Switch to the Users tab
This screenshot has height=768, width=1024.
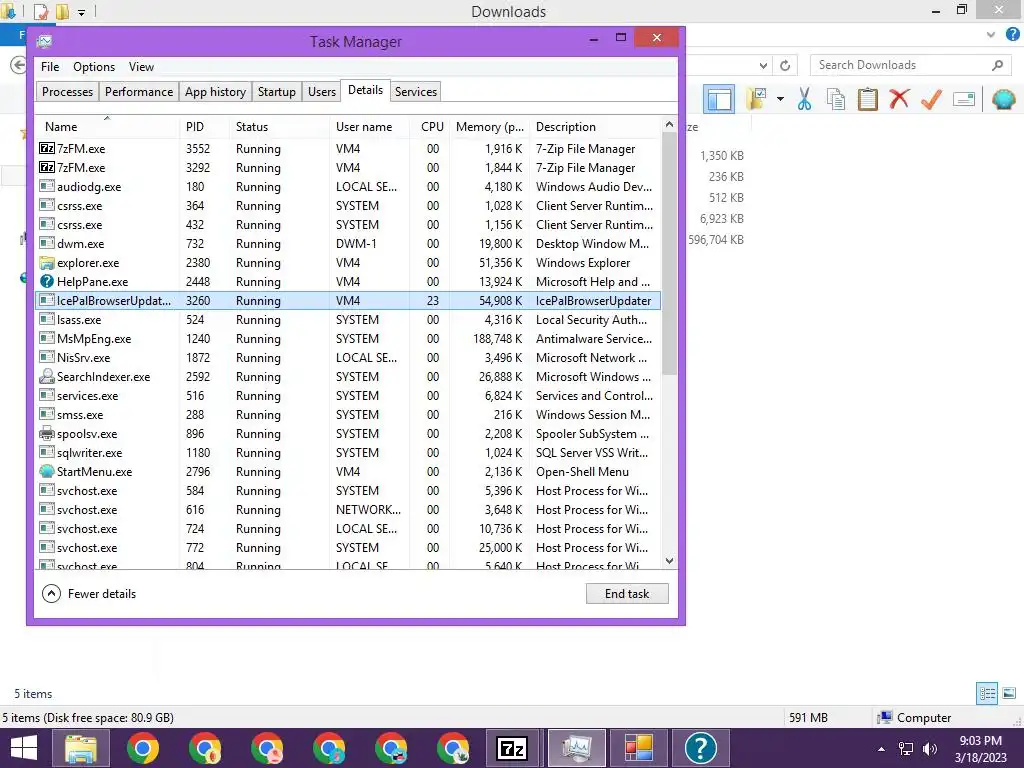click(321, 92)
